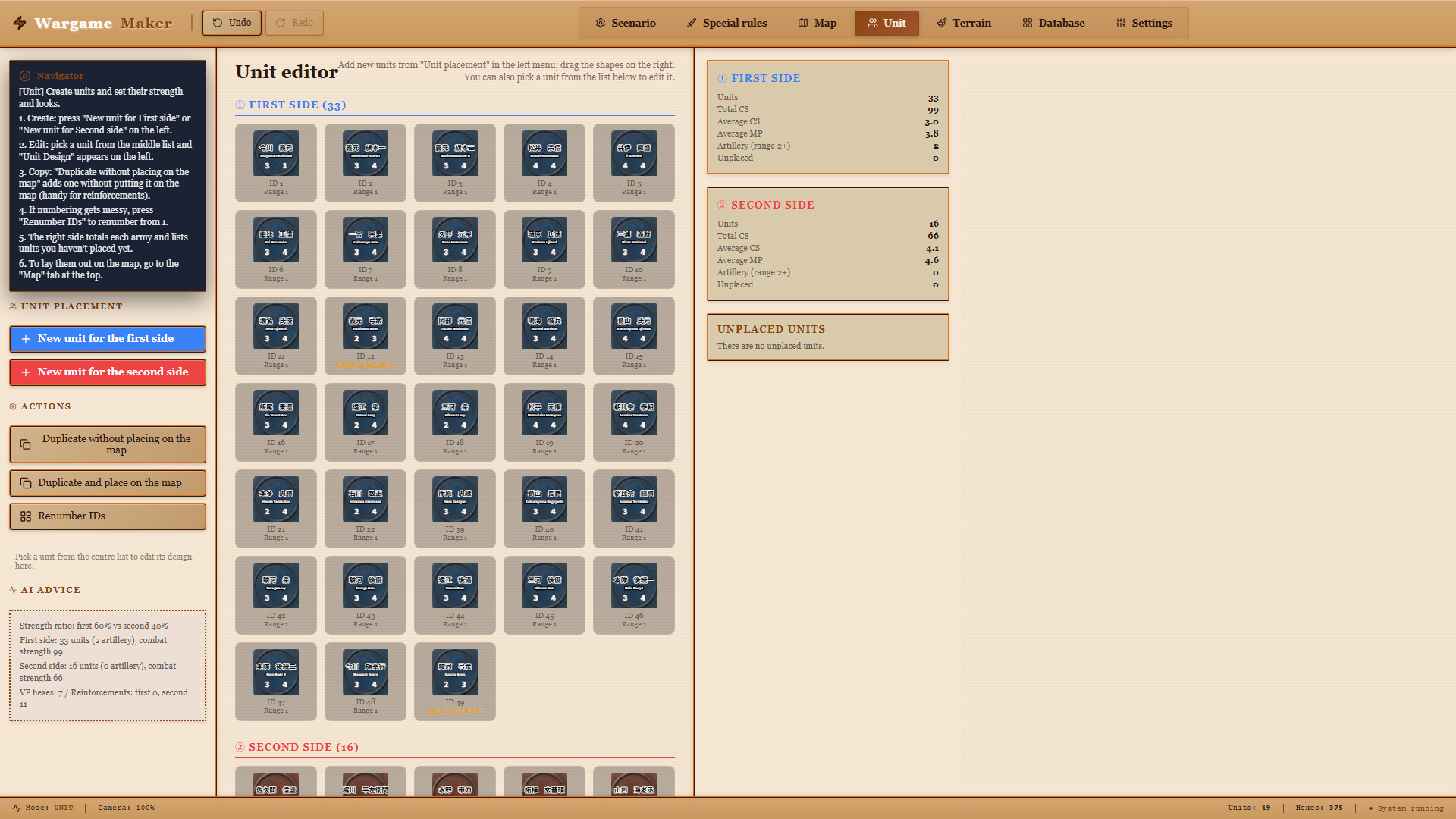
Task: Click the Wargame Maker lightning logo icon
Action: (20, 23)
